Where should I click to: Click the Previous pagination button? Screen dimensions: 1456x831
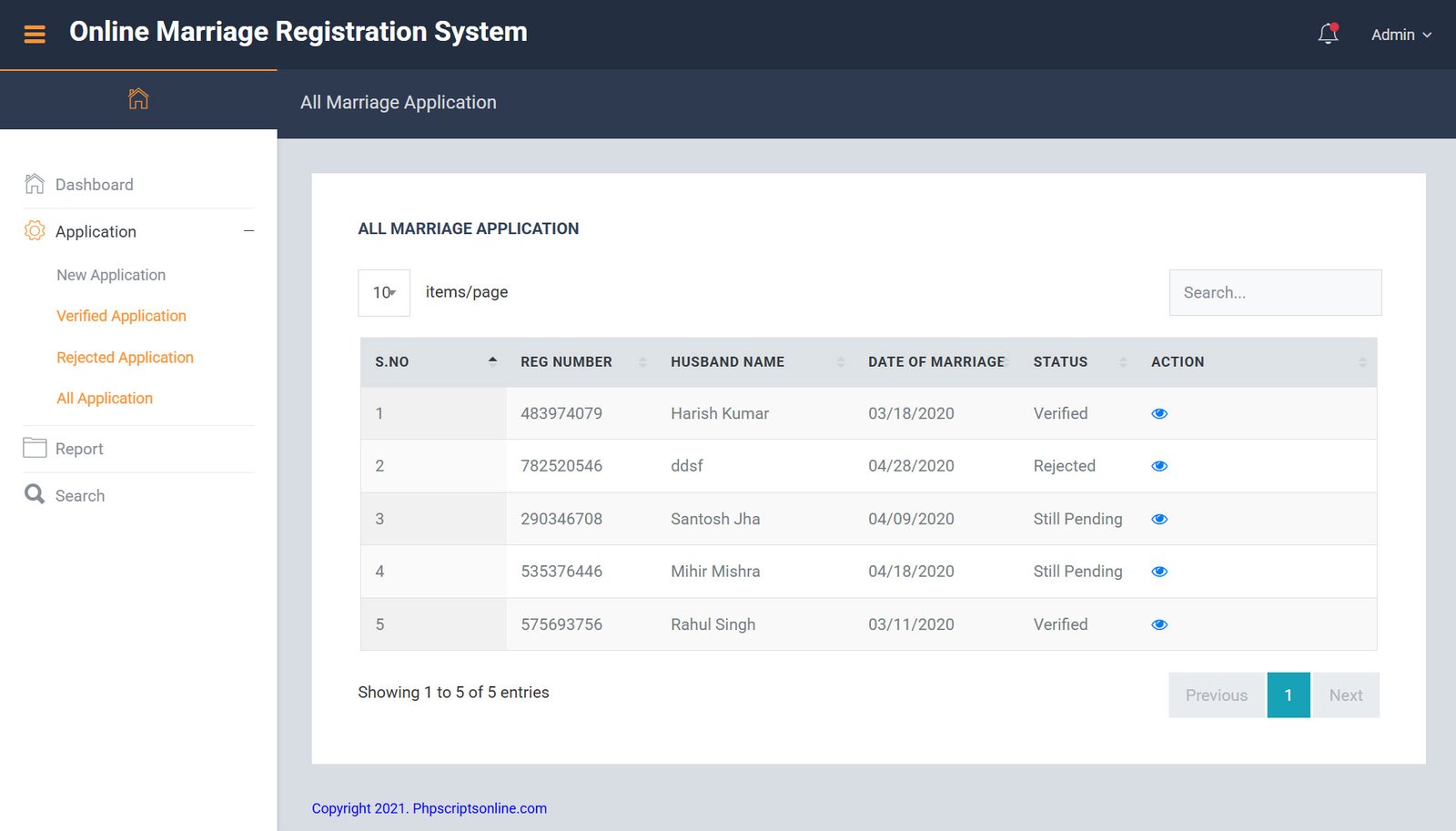pyautogui.click(x=1217, y=695)
